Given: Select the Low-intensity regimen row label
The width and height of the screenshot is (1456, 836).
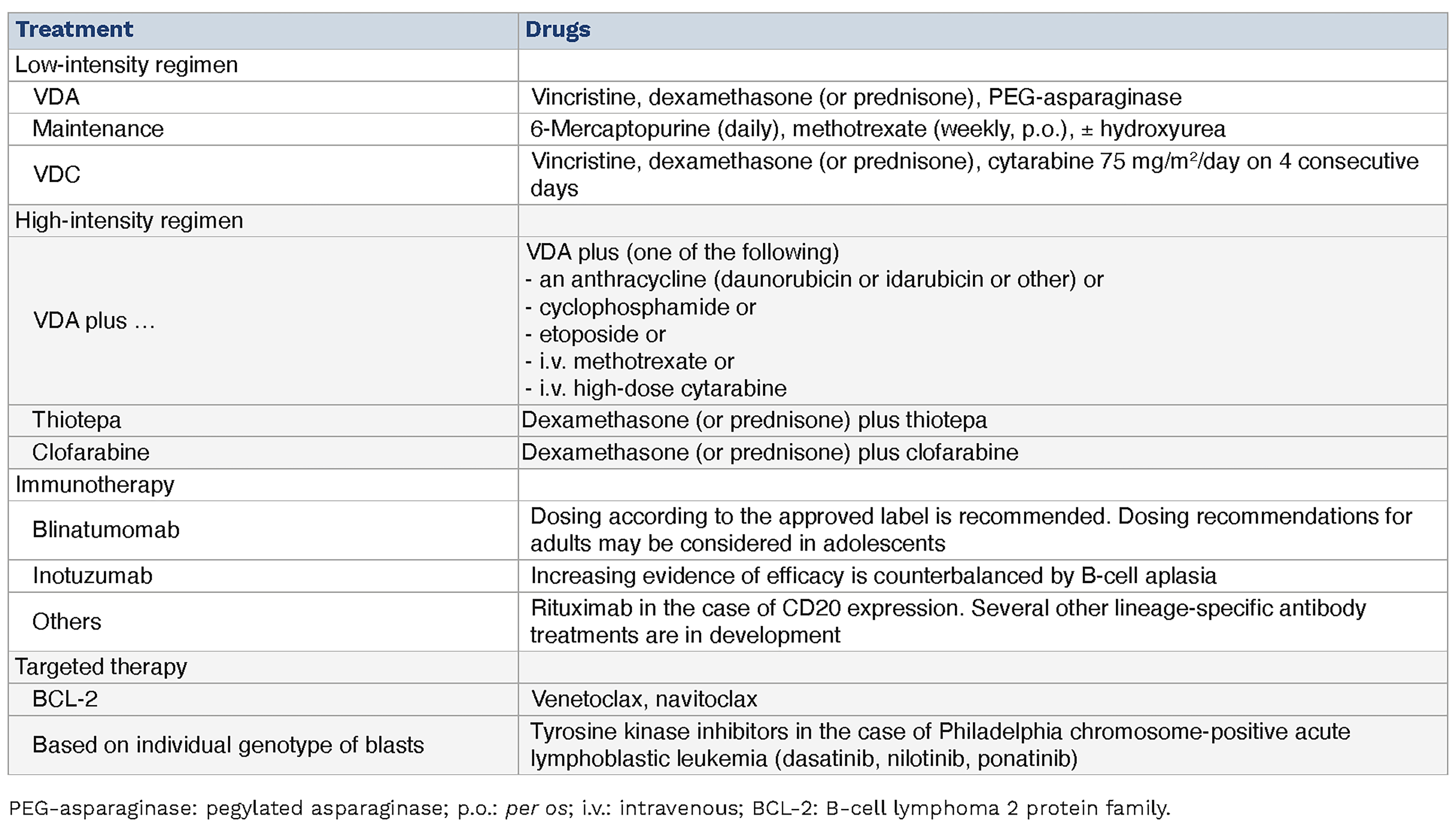Looking at the screenshot, I should (126, 65).
